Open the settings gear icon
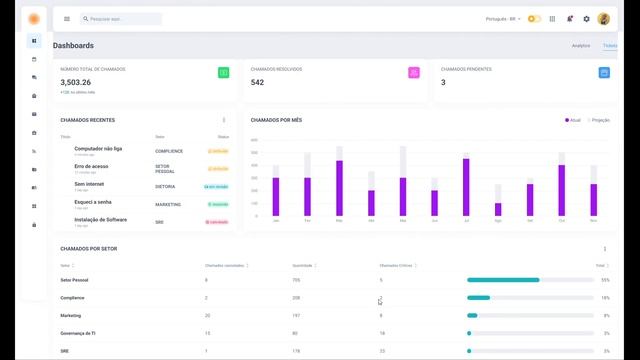Image resolution: width=640 pixels, height=360 pixels. point(587,19)
